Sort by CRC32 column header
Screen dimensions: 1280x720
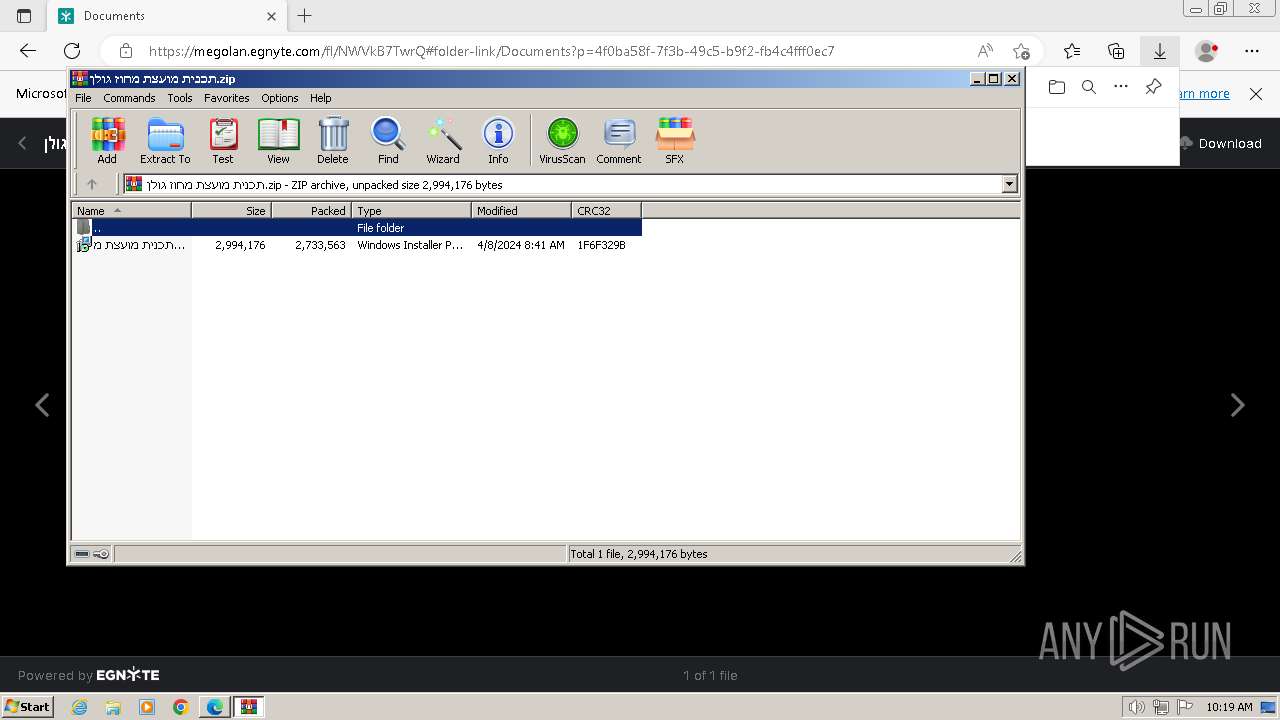click(606, 210)
